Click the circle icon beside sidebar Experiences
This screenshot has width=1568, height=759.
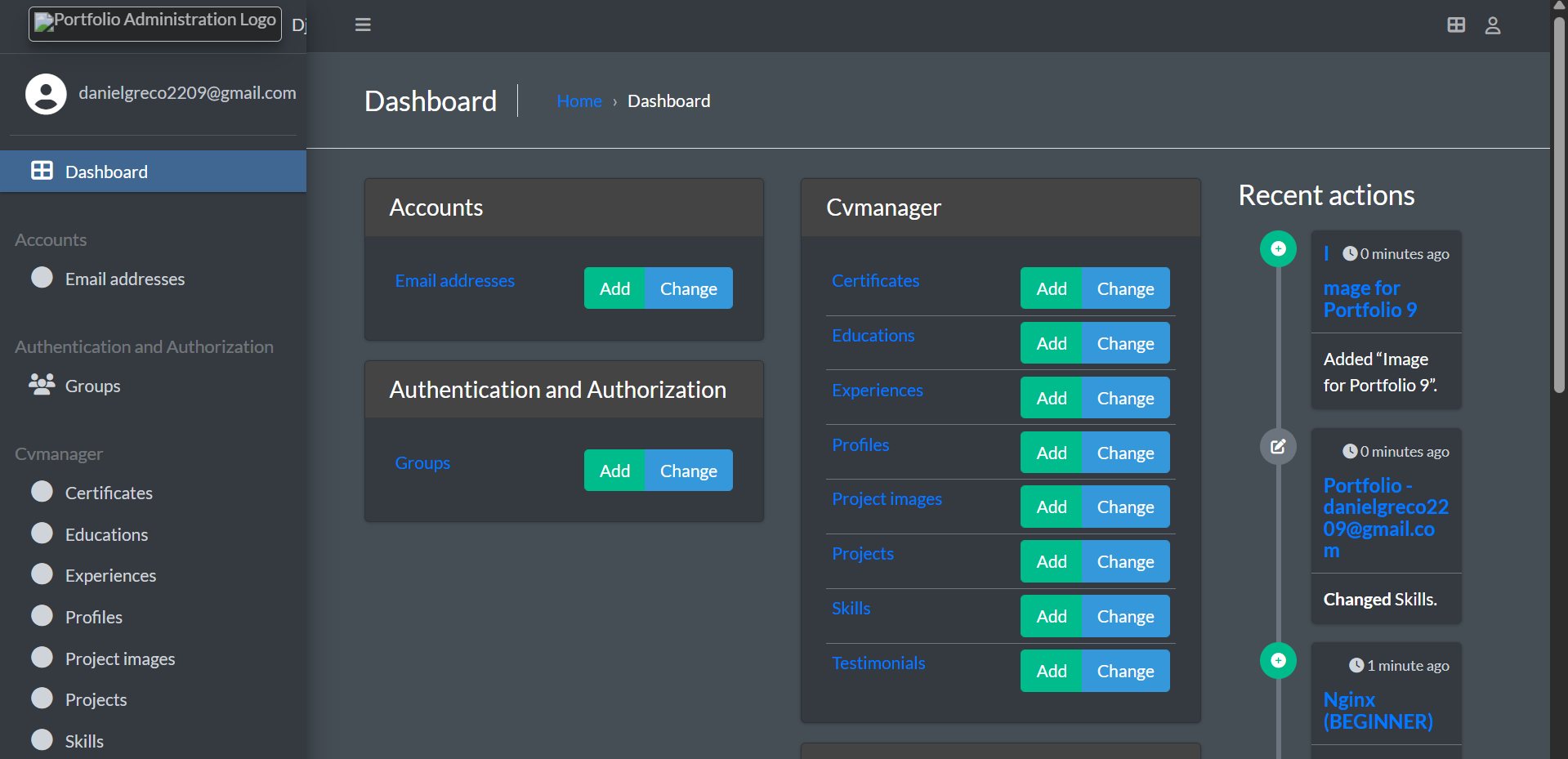pos(42,574)
